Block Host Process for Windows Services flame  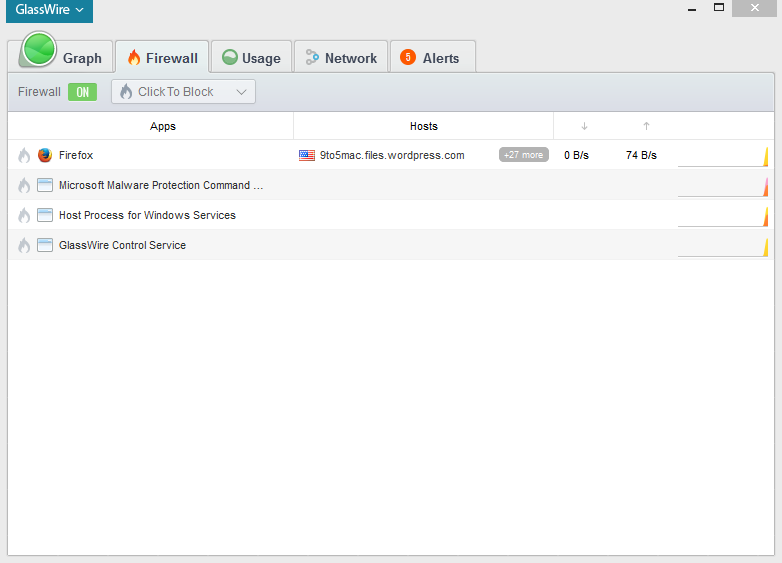click(x=24, y=215)
